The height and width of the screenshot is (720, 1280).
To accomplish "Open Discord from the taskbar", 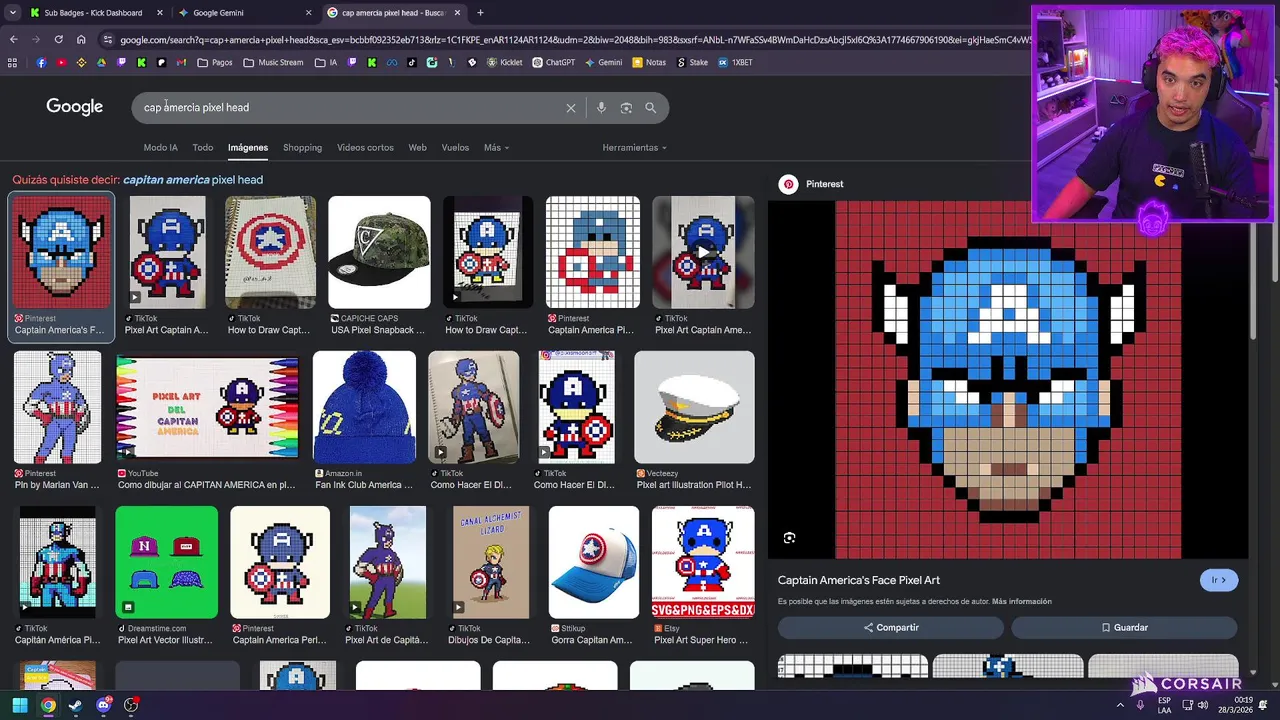I will 103,705.
